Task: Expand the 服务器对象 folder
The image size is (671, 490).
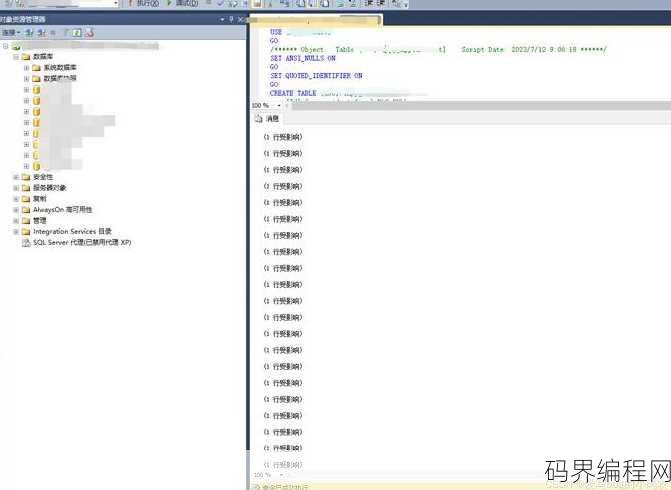Action: click(x=16, y=188)
